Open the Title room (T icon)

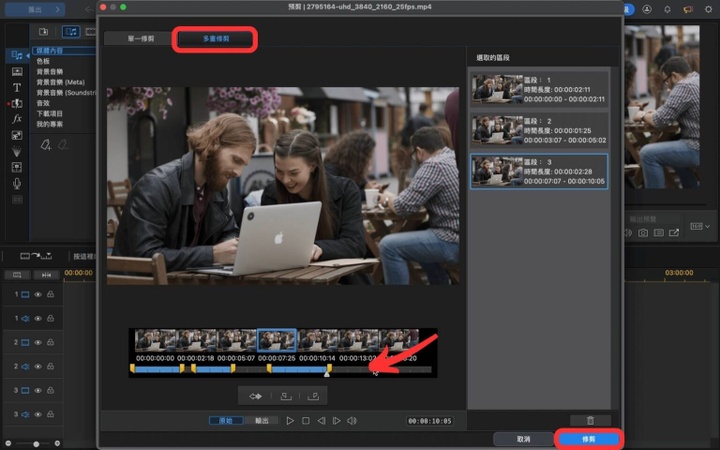(x=17, y=87)
